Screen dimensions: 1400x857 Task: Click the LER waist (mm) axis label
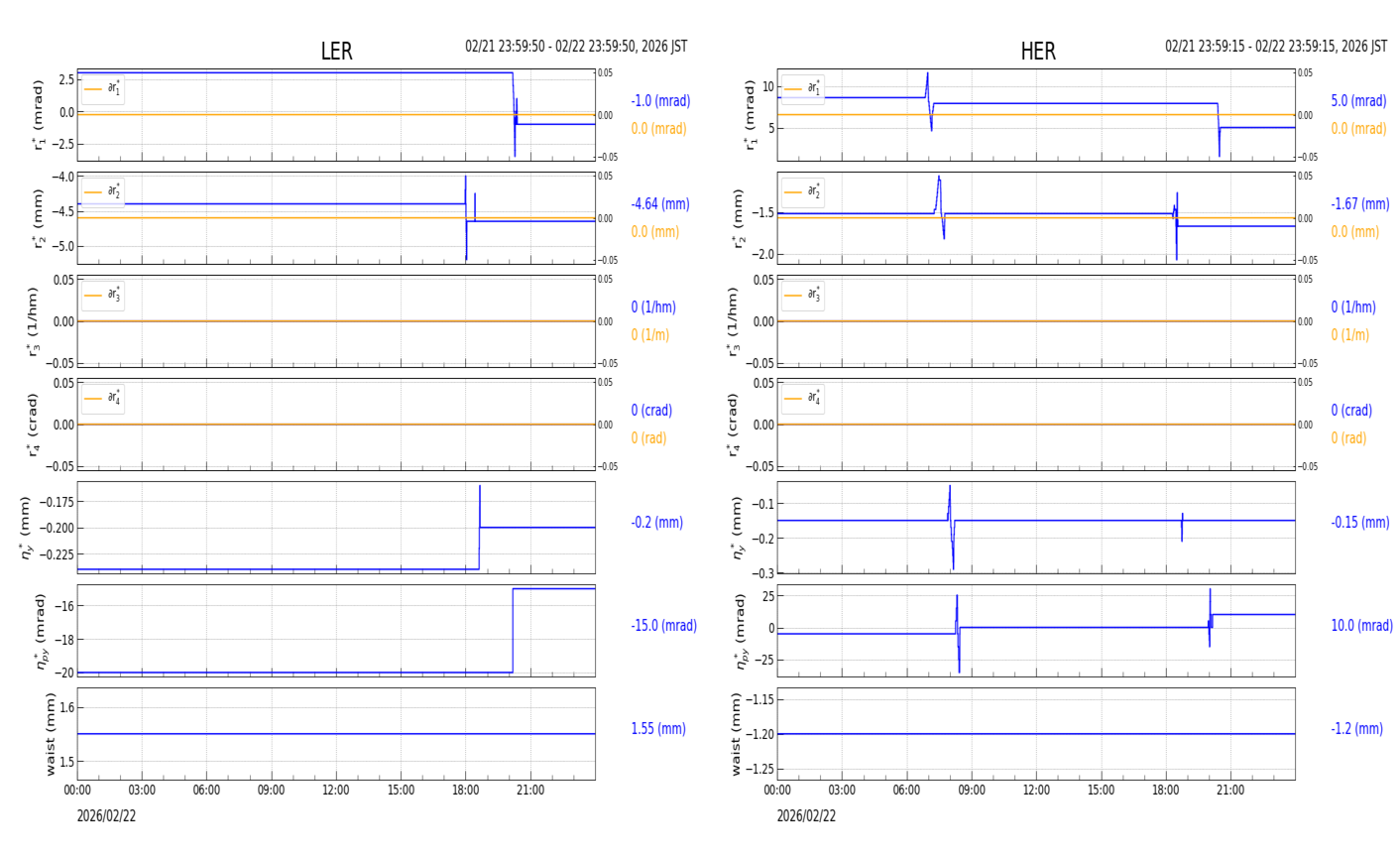(x=50, y=734)
